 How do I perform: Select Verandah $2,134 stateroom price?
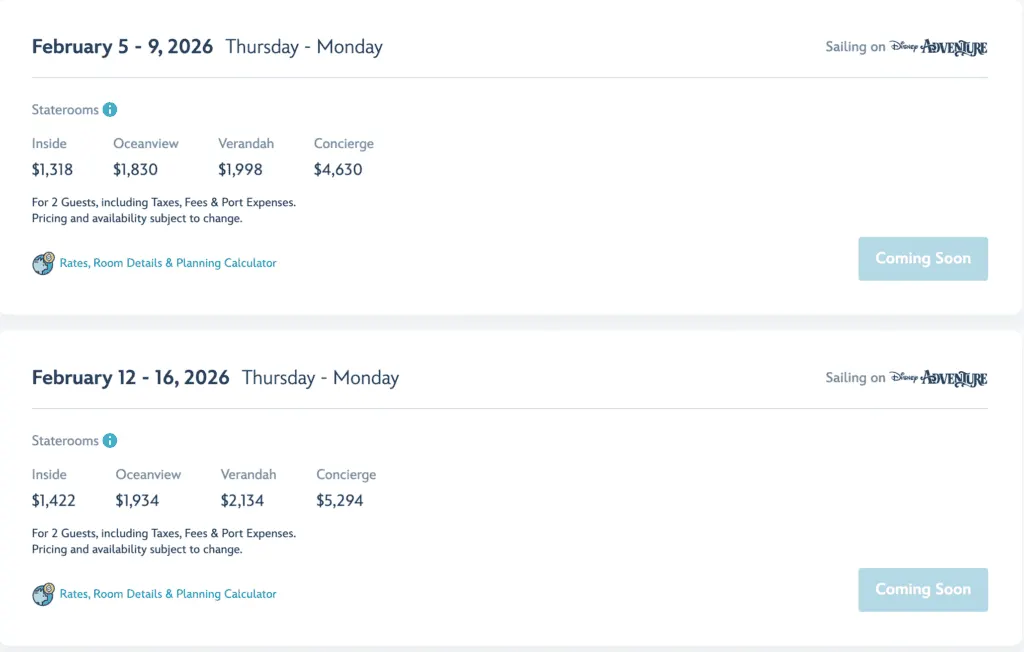[x=243, y=501]
